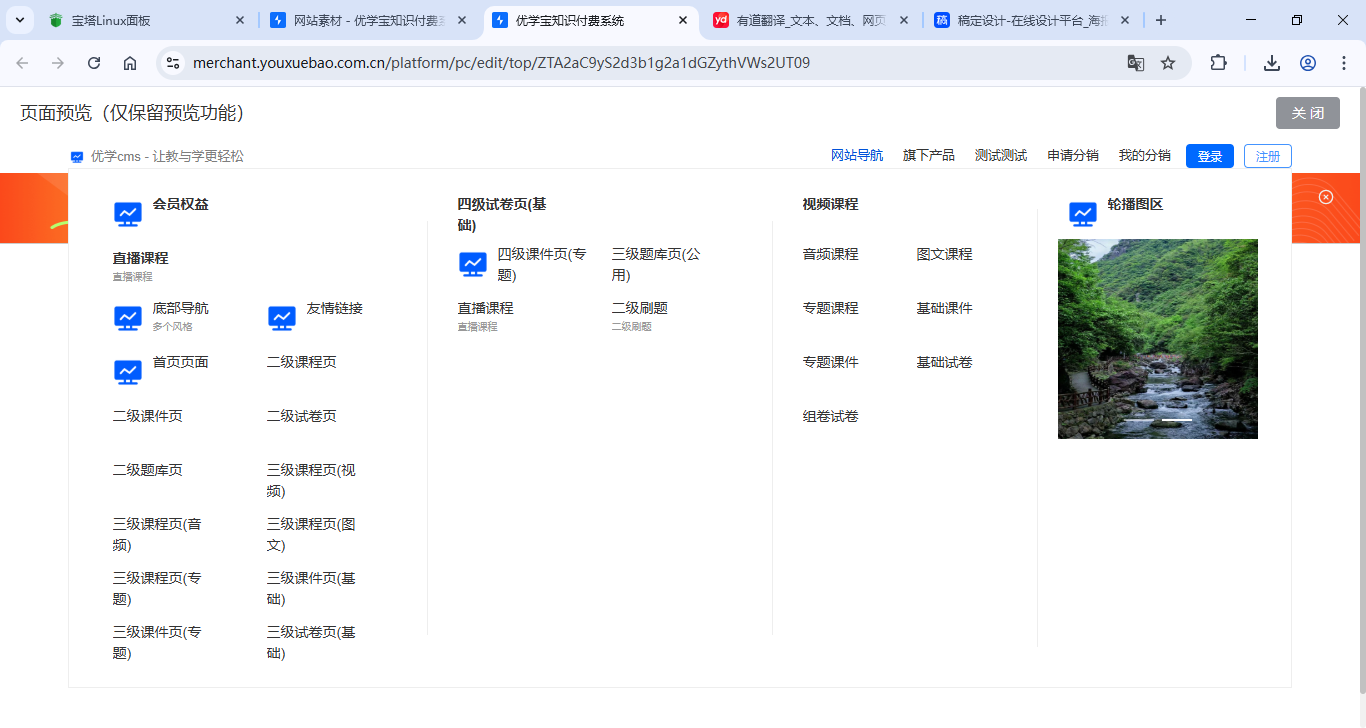The height and width of the screenshot is (728, 1366).
Task: Click the 四级课件页(专题) icon
Action: tap(473, 264)
